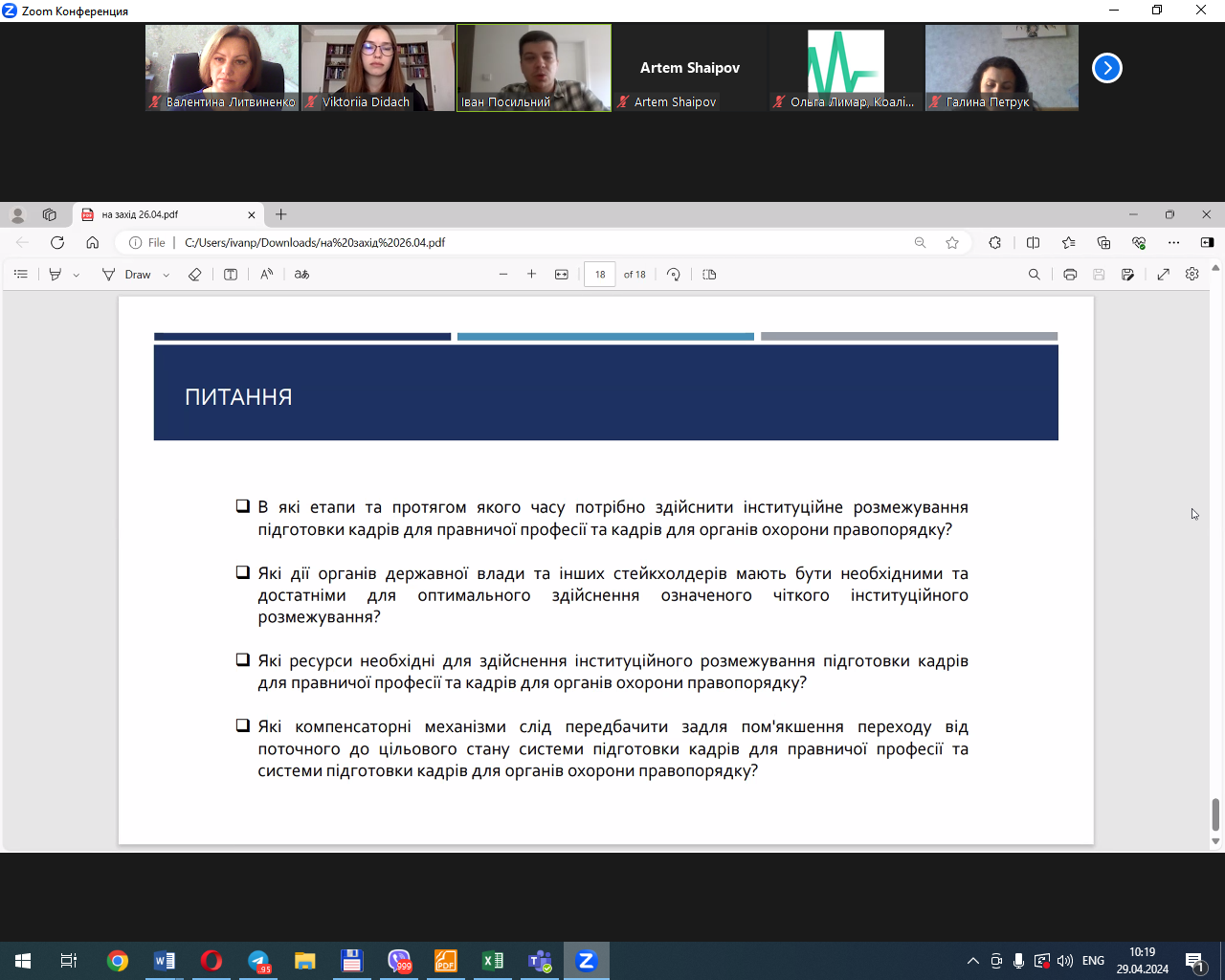
Task: Open the PDF search (Find) tool
Action: pyautogui.click(x=1034, y=275)
